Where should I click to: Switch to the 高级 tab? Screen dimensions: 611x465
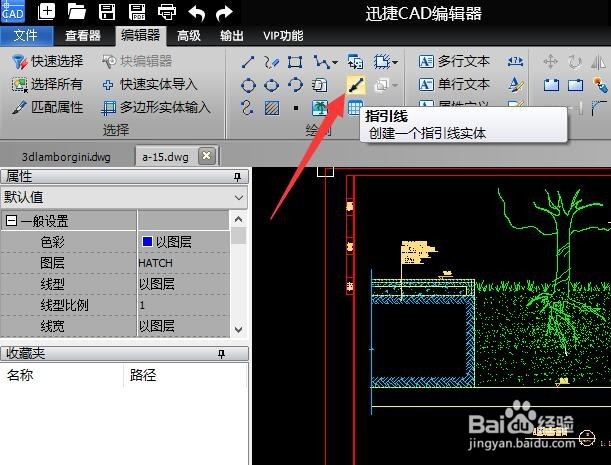(x=189, y=36)
